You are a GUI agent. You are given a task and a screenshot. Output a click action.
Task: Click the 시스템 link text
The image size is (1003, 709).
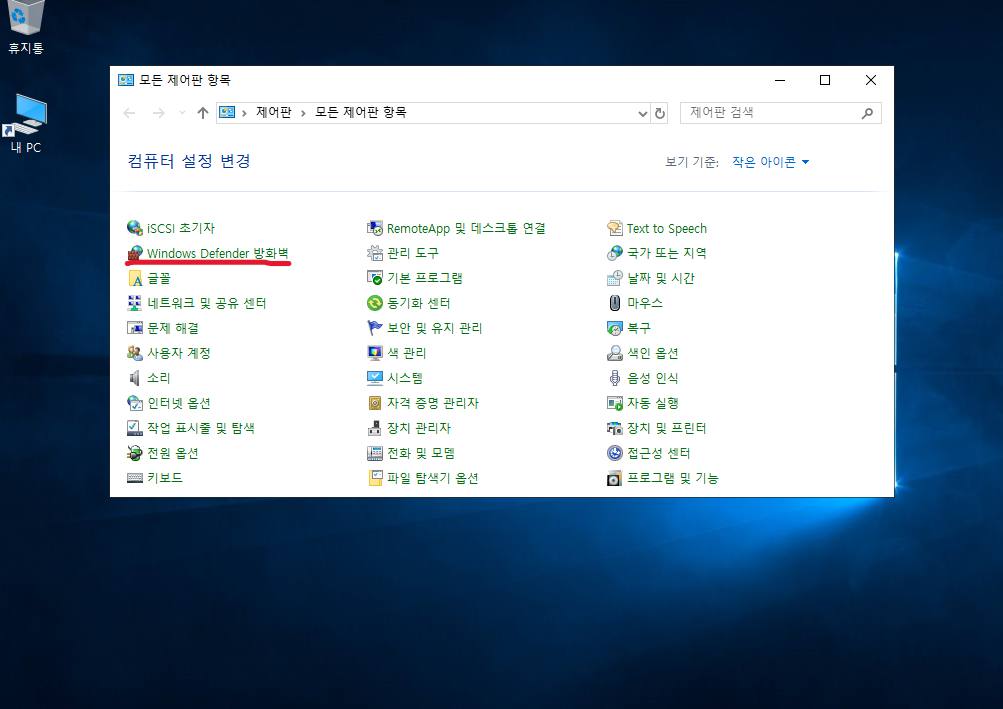coord(404,378)
